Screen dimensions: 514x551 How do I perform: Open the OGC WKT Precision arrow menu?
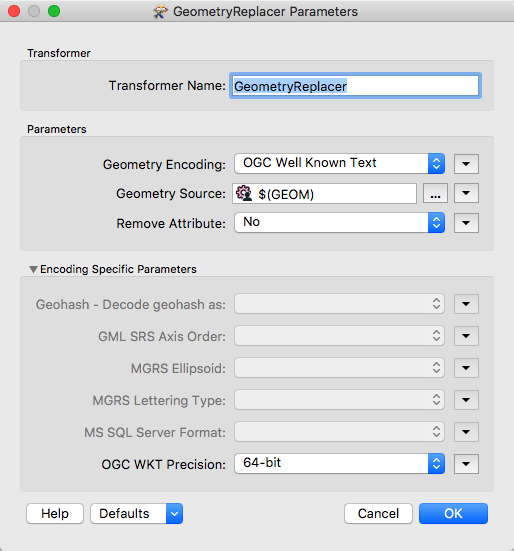click(466, 464)
